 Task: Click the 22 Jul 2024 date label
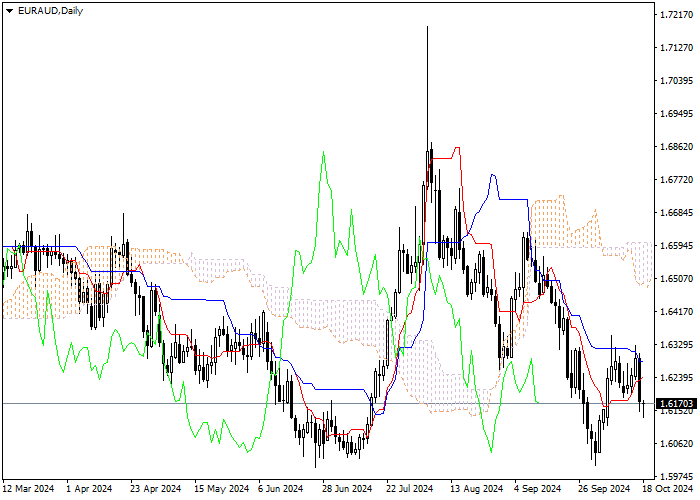pyautogui.click(x=410, y=489)
